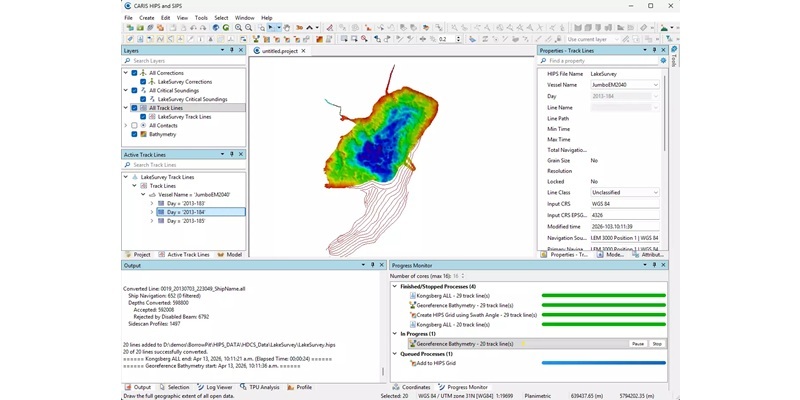Pin the Output panel
Image resolution: width=800 pixels, height=400 pixels.
tap(372, 265)
